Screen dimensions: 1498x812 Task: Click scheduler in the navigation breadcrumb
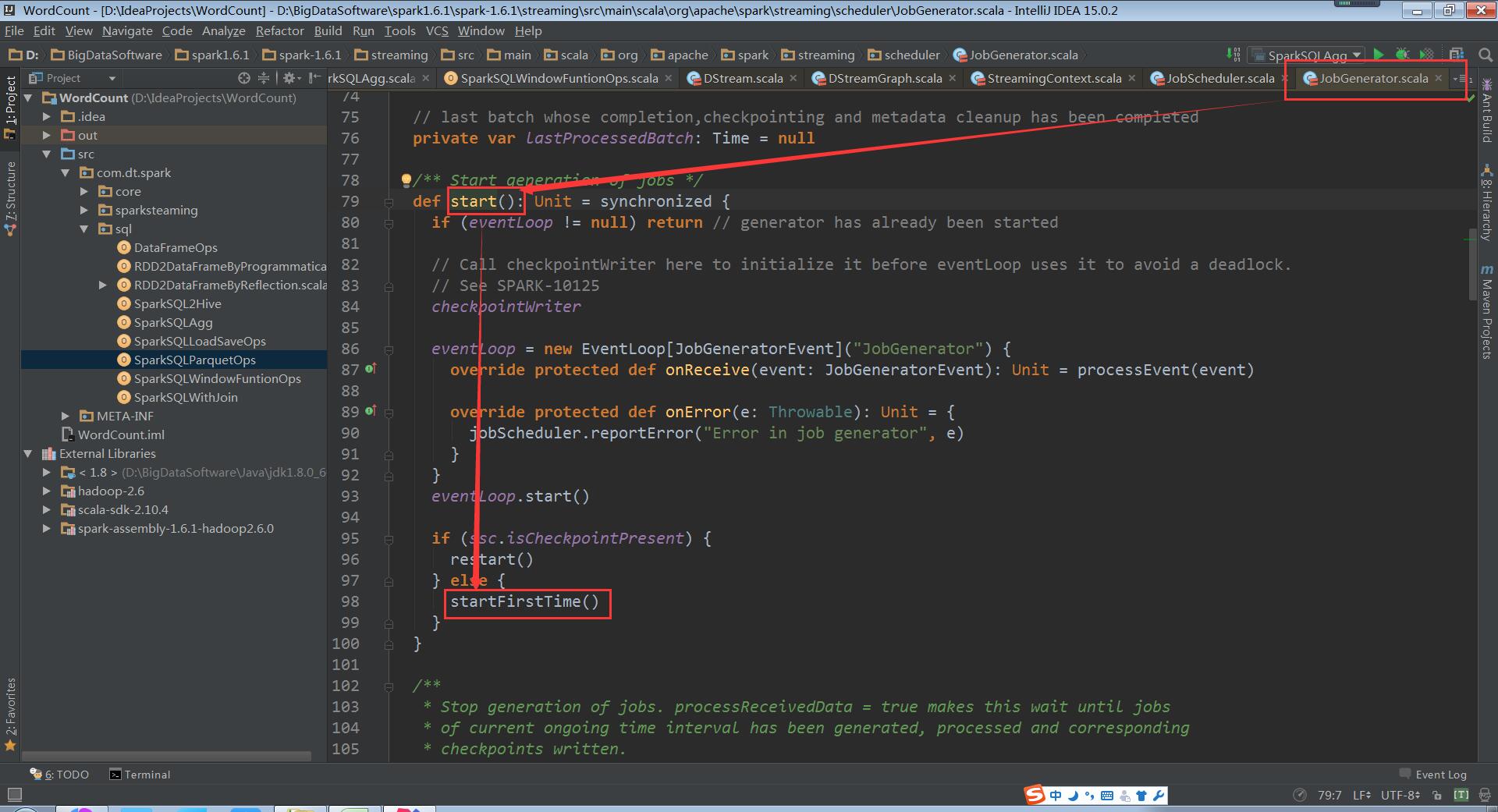(904, 55)
